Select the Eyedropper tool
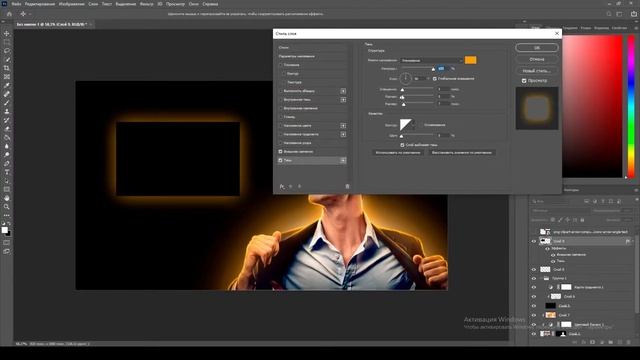Screen dimensions: 640x360 (7, 85)
